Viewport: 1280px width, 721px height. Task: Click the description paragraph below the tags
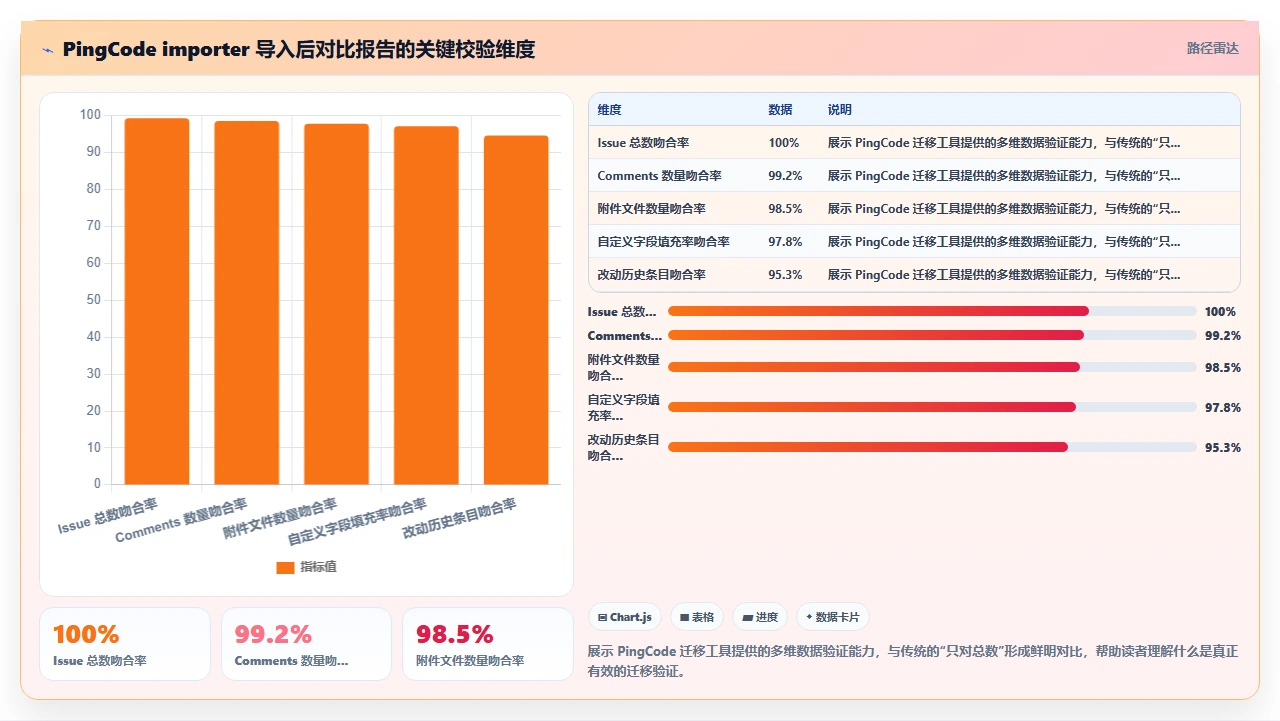(913, 661)
